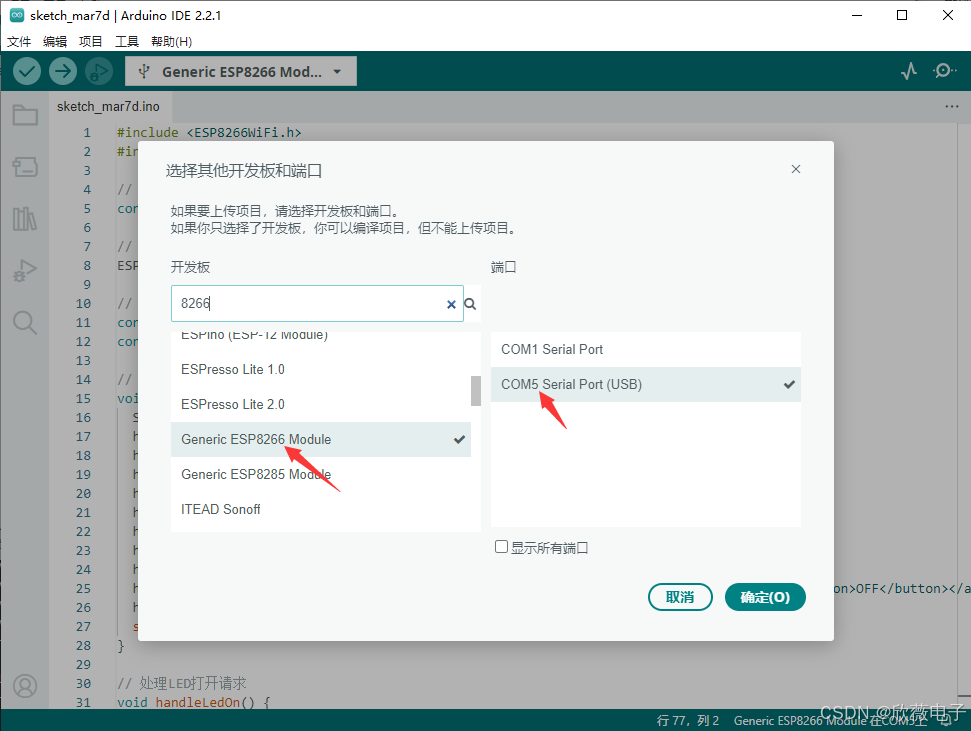Select Generic ESP8266 Module board
The image size is (971, 731).
[321, 439]
